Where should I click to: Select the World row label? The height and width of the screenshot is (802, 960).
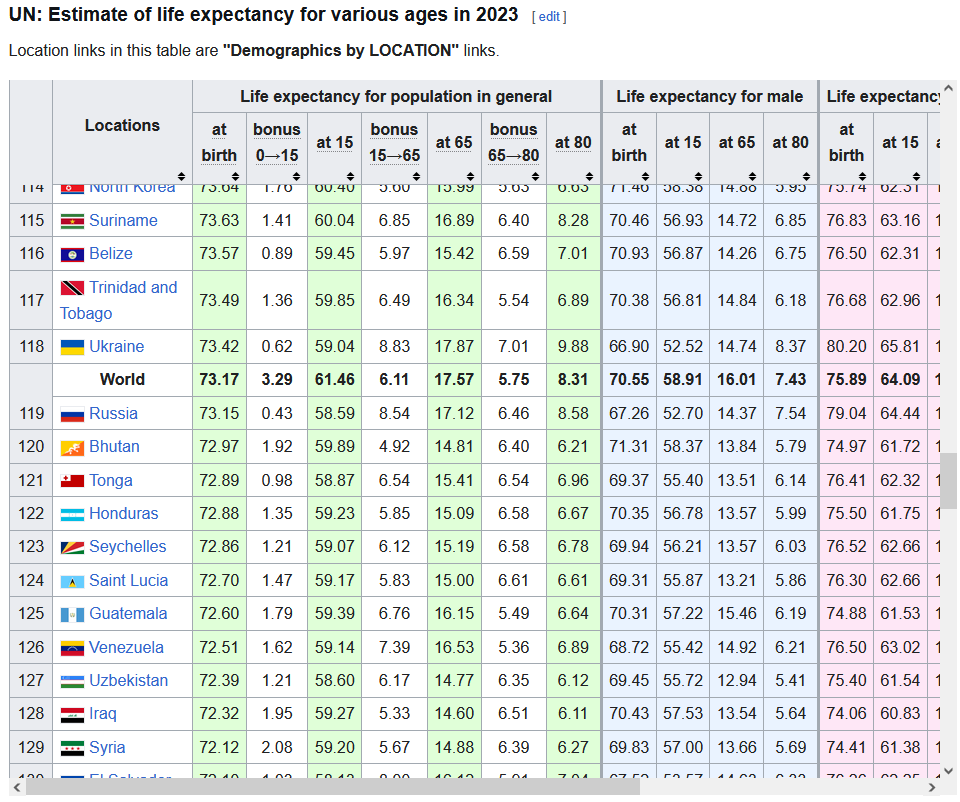(x=122, y=380)
